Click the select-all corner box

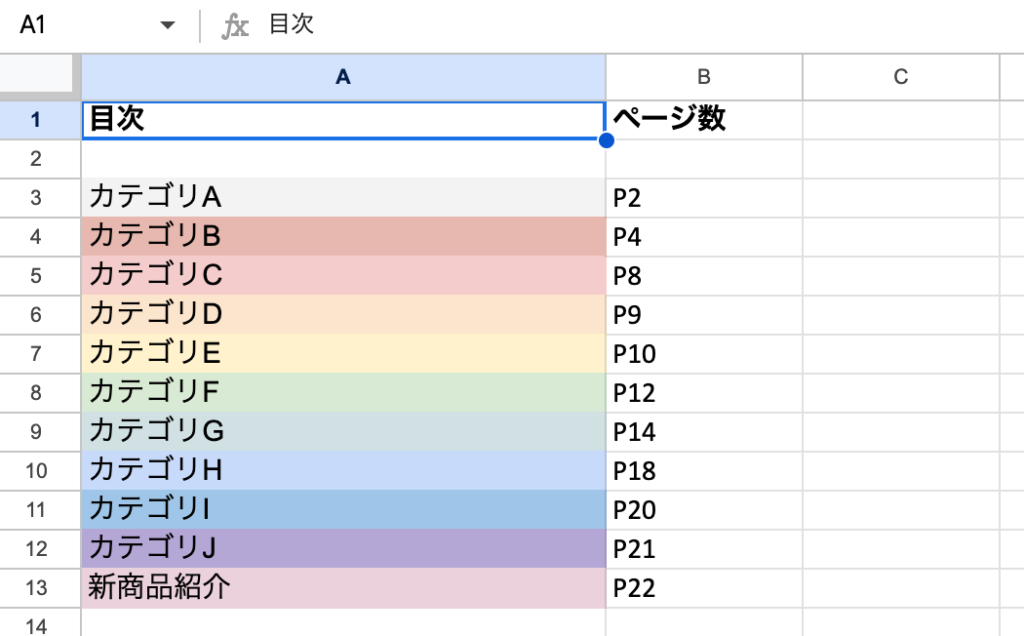37,75
